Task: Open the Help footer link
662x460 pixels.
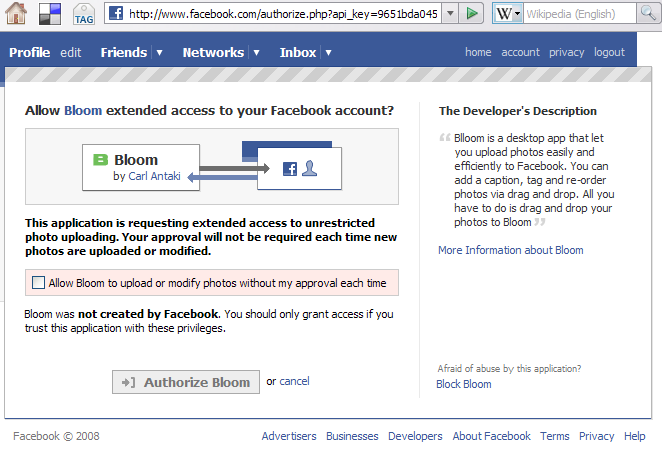Action: pyautogui.click(x=635, y=436)
